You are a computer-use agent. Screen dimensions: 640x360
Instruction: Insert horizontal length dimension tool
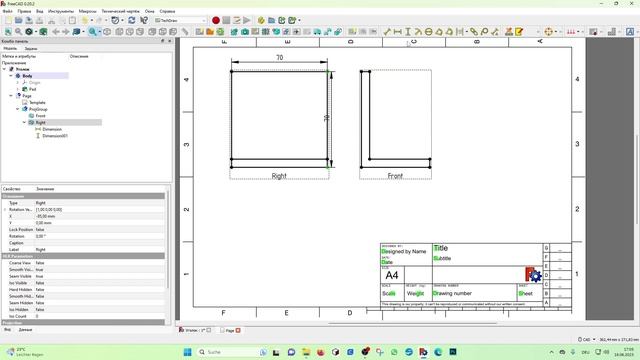click(x=398, y=31)
